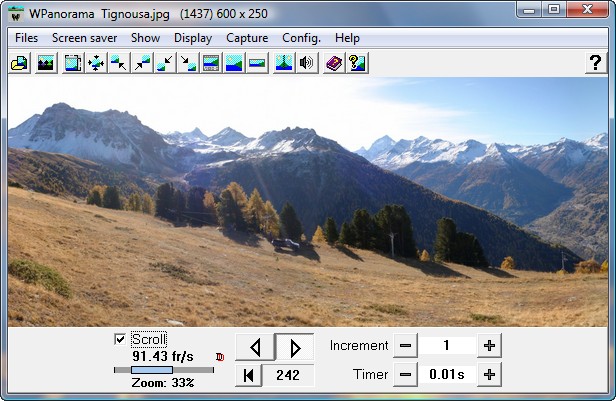Screen dimensions: 616x401
Task: Click the large question mark help button
Action: click(596, 63)
